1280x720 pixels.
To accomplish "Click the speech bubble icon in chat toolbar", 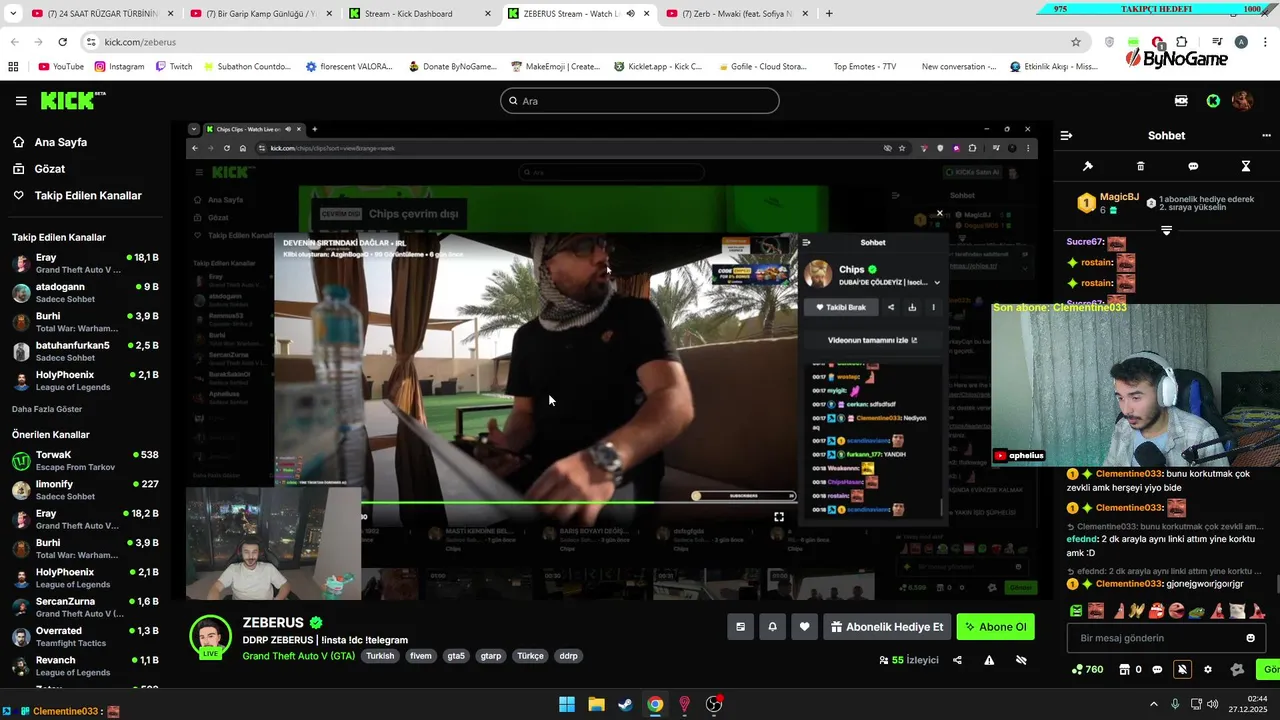I will point(1193,166).
